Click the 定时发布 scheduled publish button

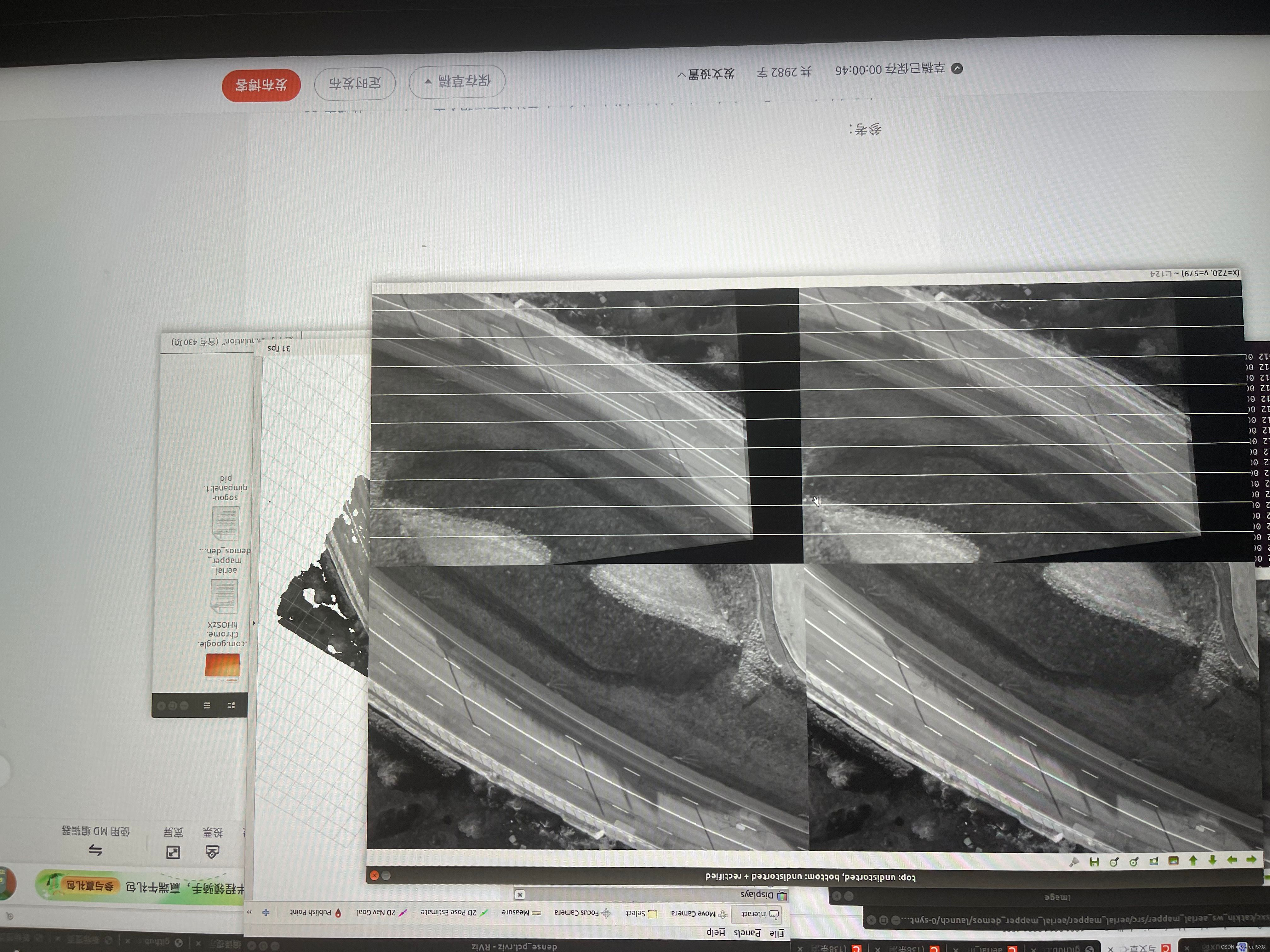pos(354,83)
